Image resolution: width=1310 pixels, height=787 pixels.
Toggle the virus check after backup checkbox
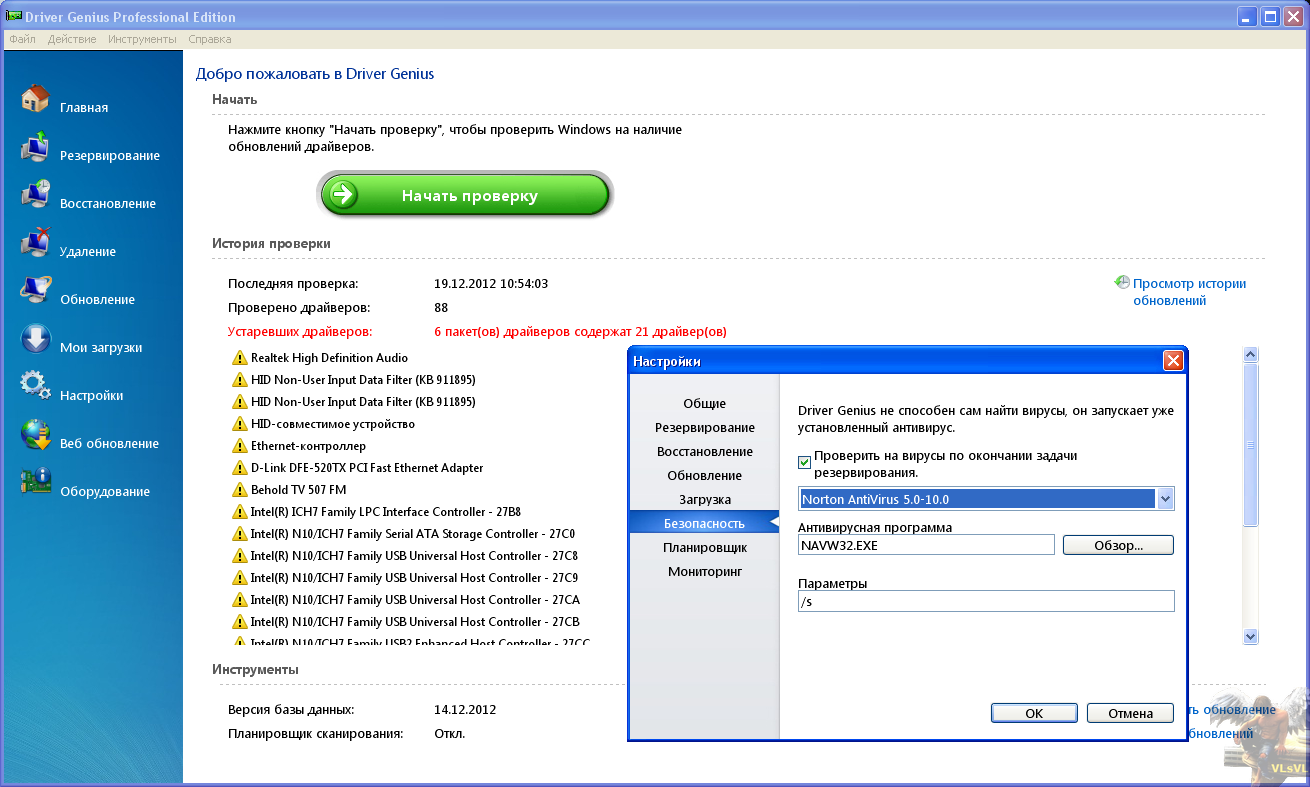(805, 463)
